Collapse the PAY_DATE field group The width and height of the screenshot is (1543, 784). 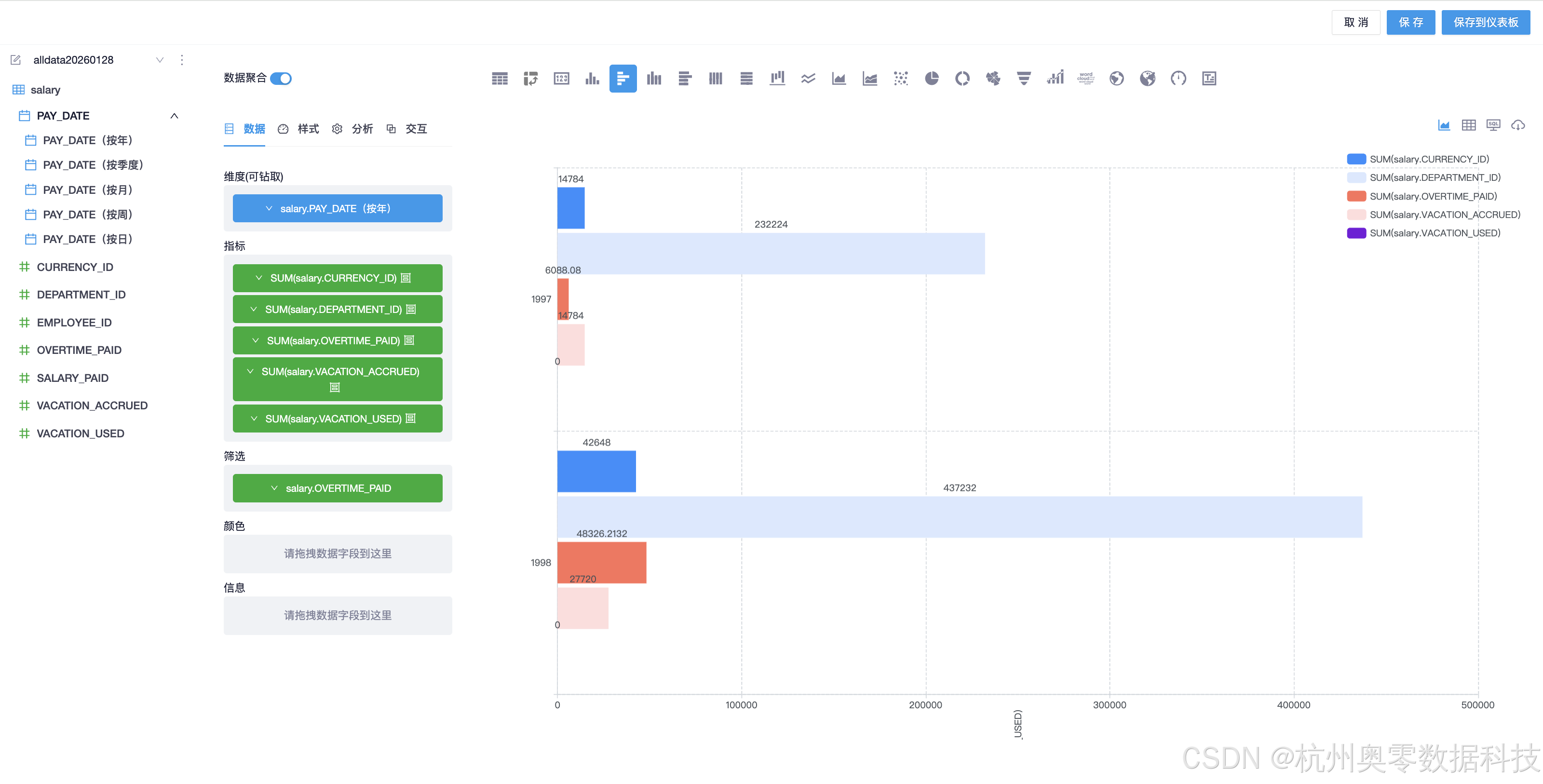coord(174,116)
